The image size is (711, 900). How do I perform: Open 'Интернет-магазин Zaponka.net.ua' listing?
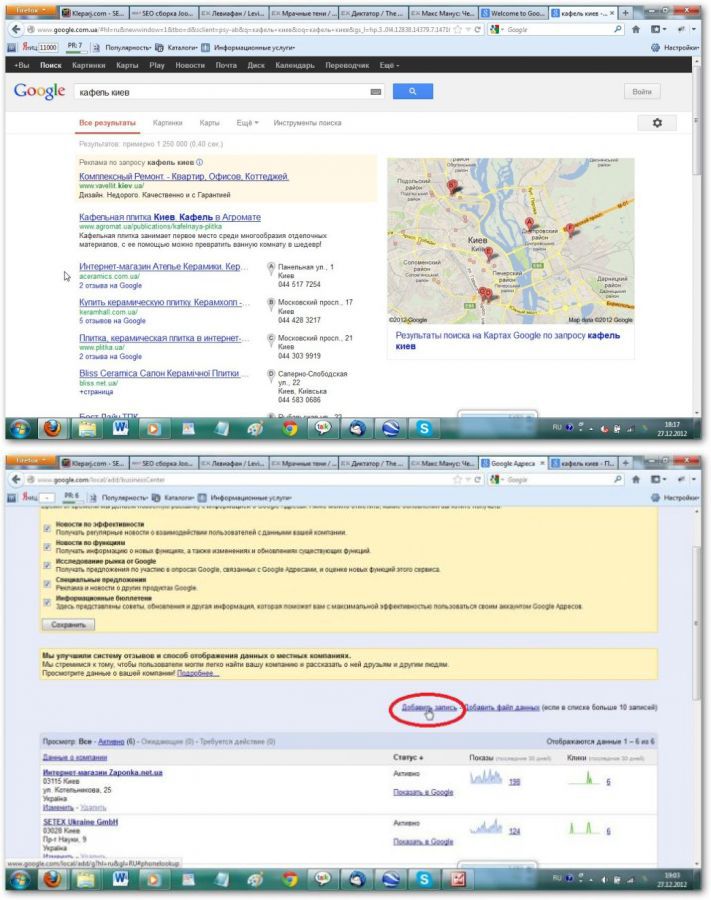[103, 773]
